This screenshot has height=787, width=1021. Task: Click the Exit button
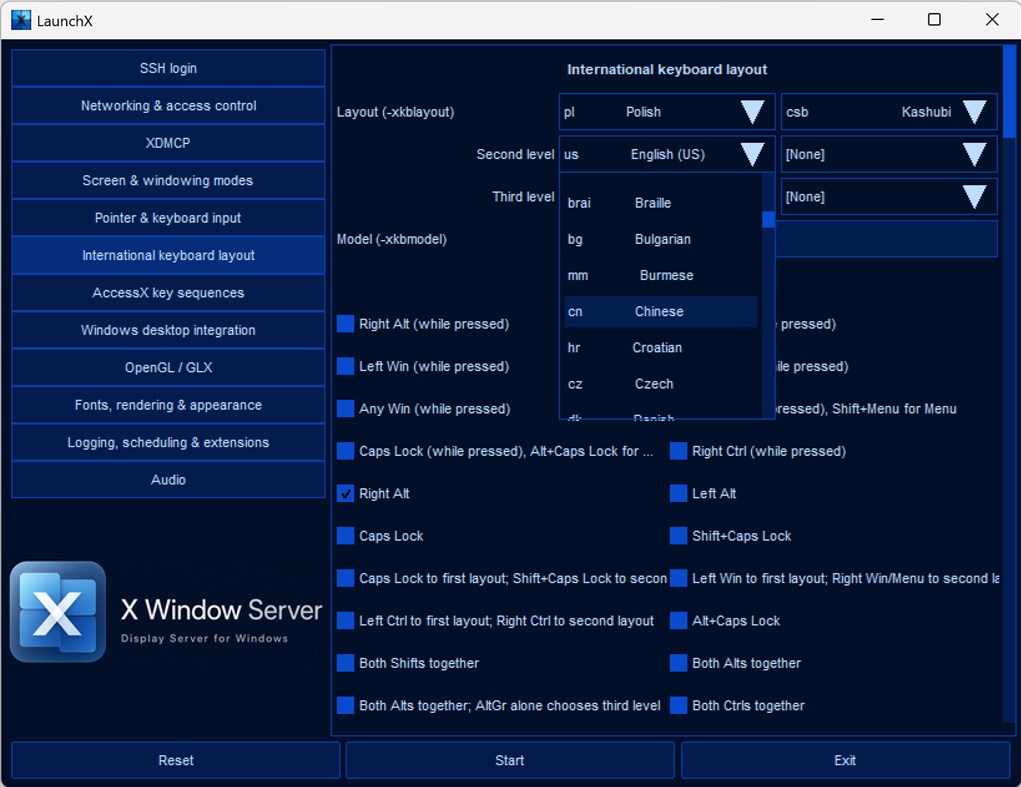[845, 760]
